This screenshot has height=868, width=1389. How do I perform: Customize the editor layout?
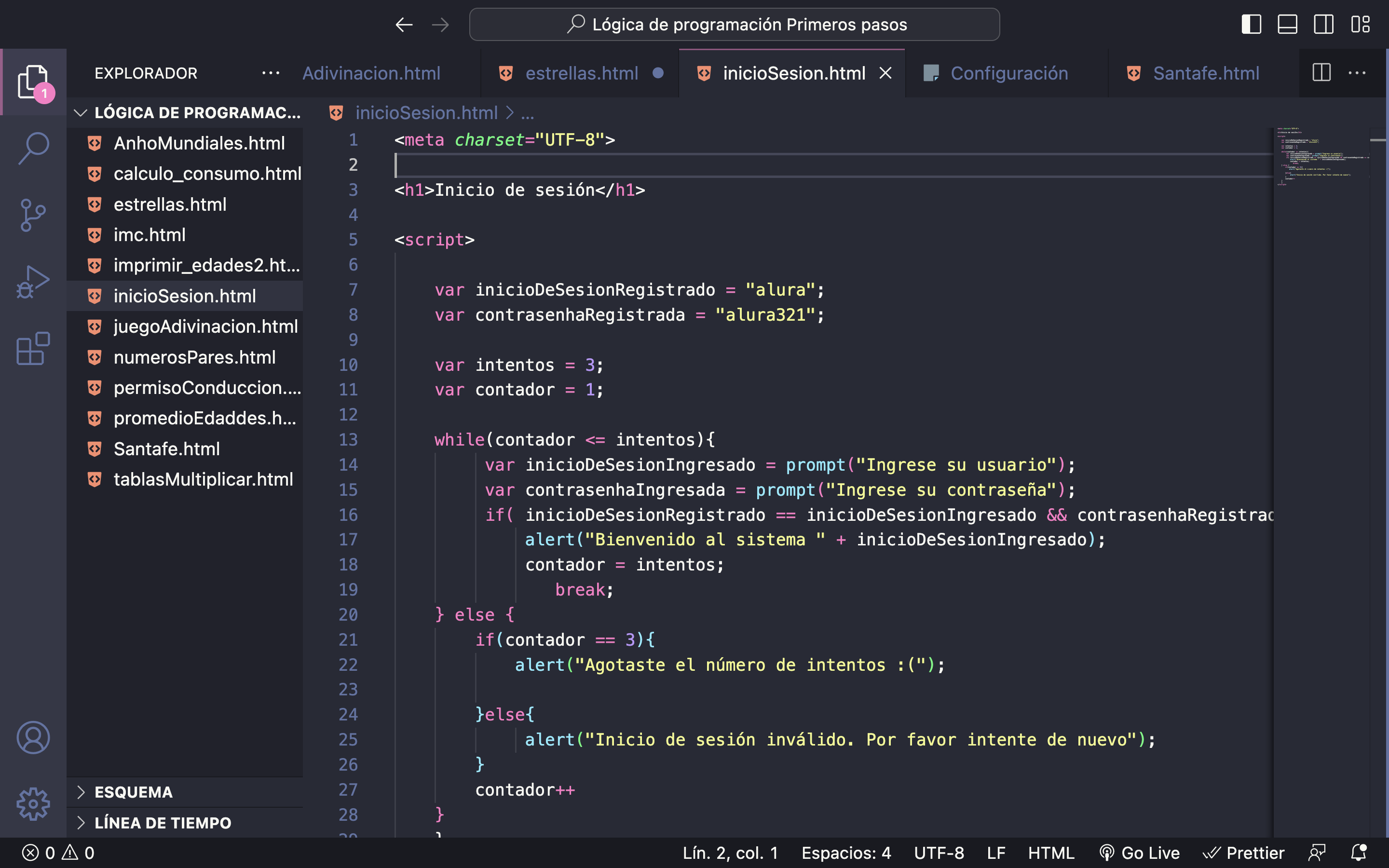pyautogui.click(x=1360, y=24)
